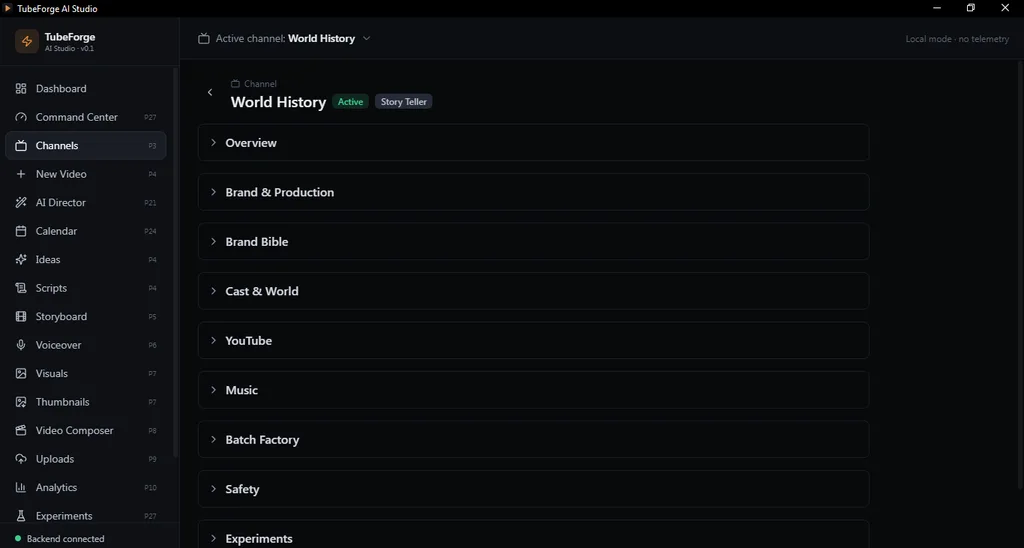Viewport: 1024px width, 548px height.
Task: Select Channels in the sidebar
Action: pos(86,146)
